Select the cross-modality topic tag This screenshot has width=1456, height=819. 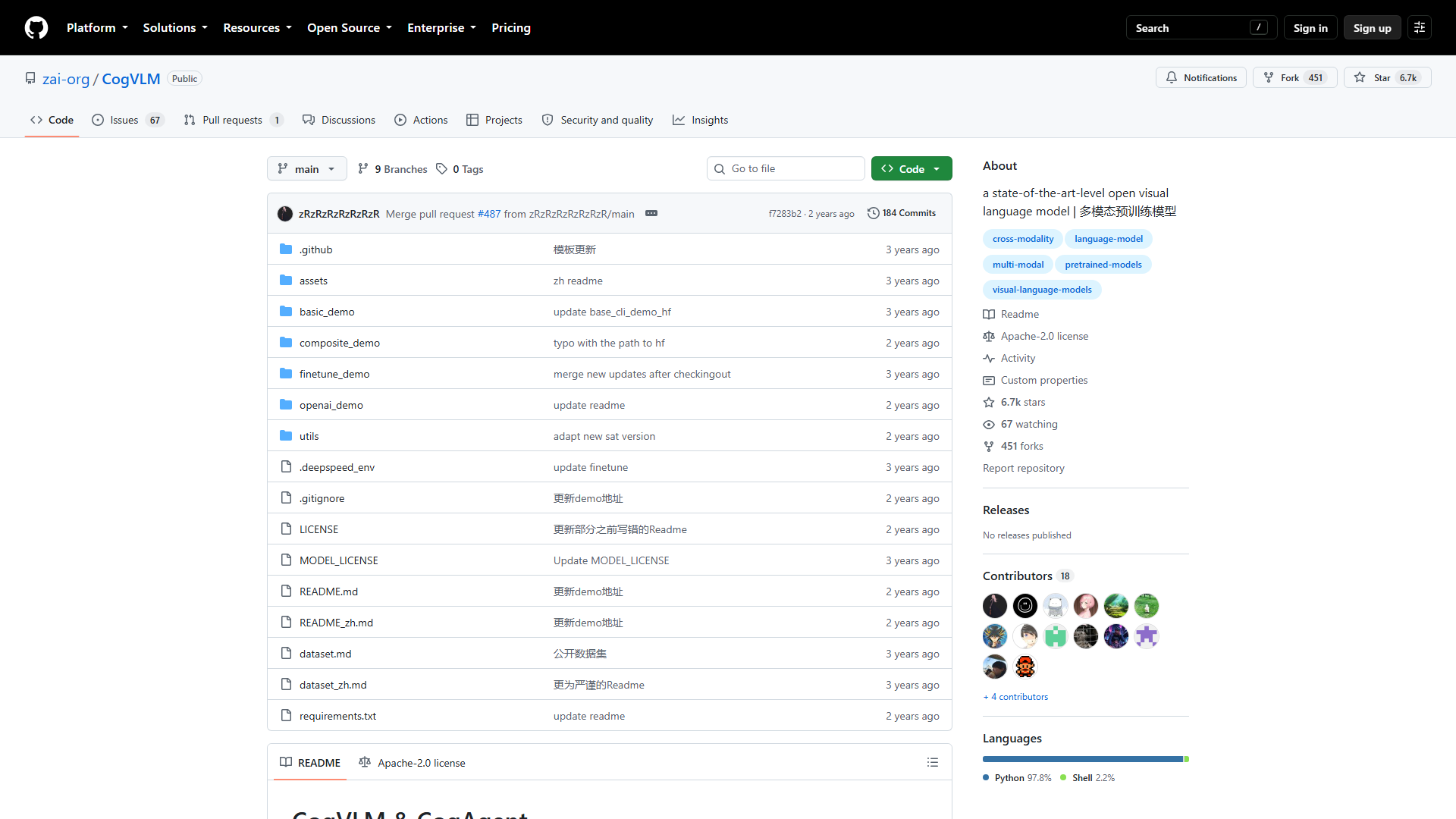1023,239
